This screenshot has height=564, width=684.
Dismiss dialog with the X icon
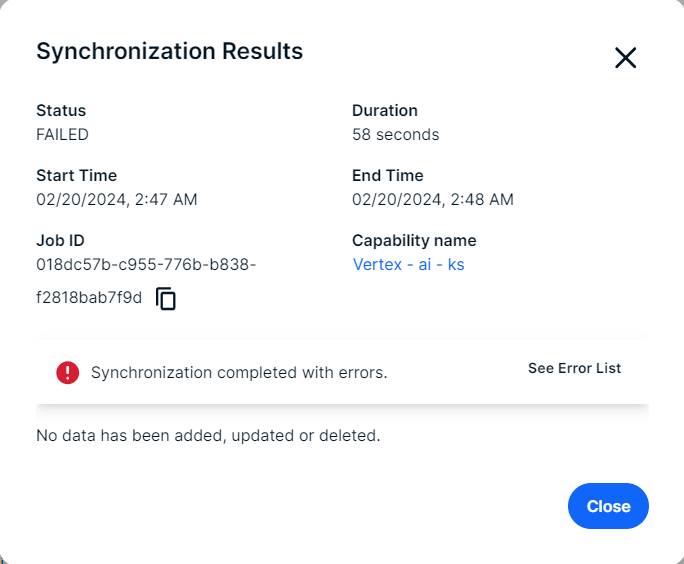point(625,58)
